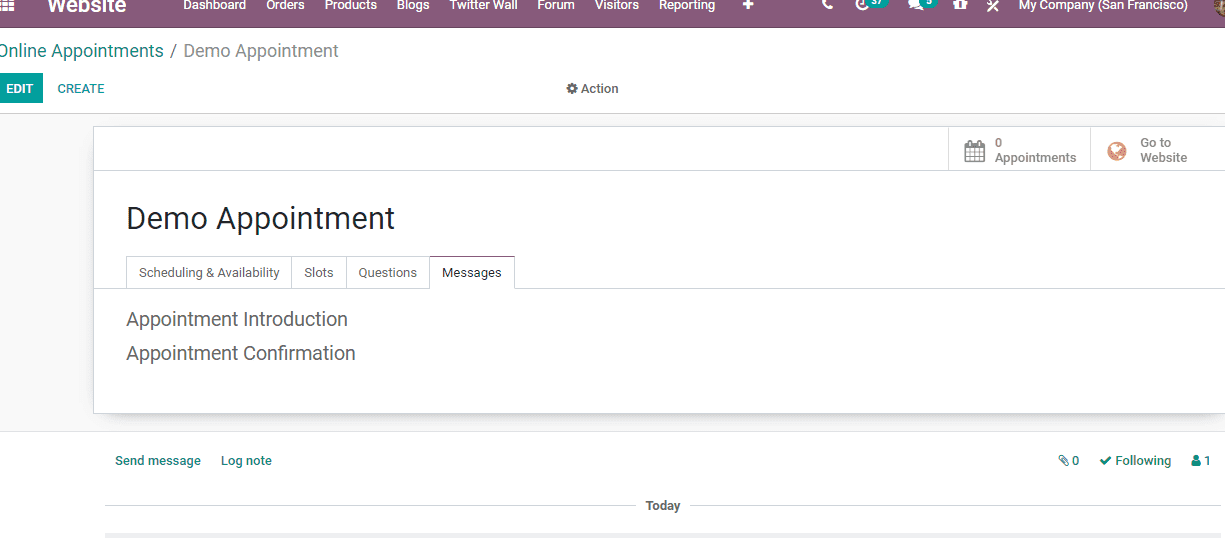Click the followers person icon
Screen dimensions: 1225x538
[x=1196, y=461]
